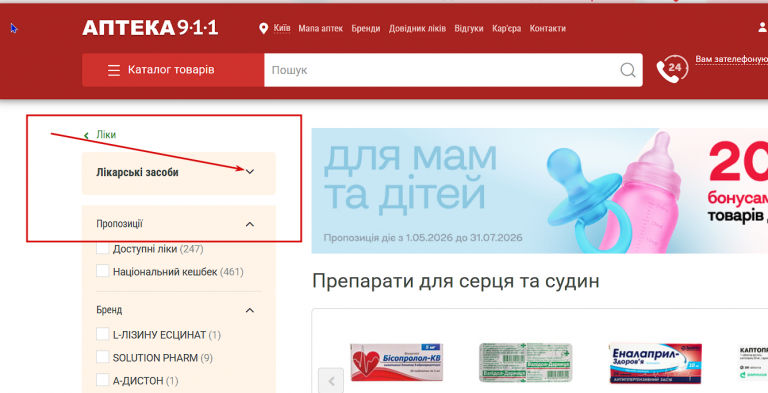Open Бренди page
Image resolution: width=768 pixels, height=393 pixels.
point(365,28)
